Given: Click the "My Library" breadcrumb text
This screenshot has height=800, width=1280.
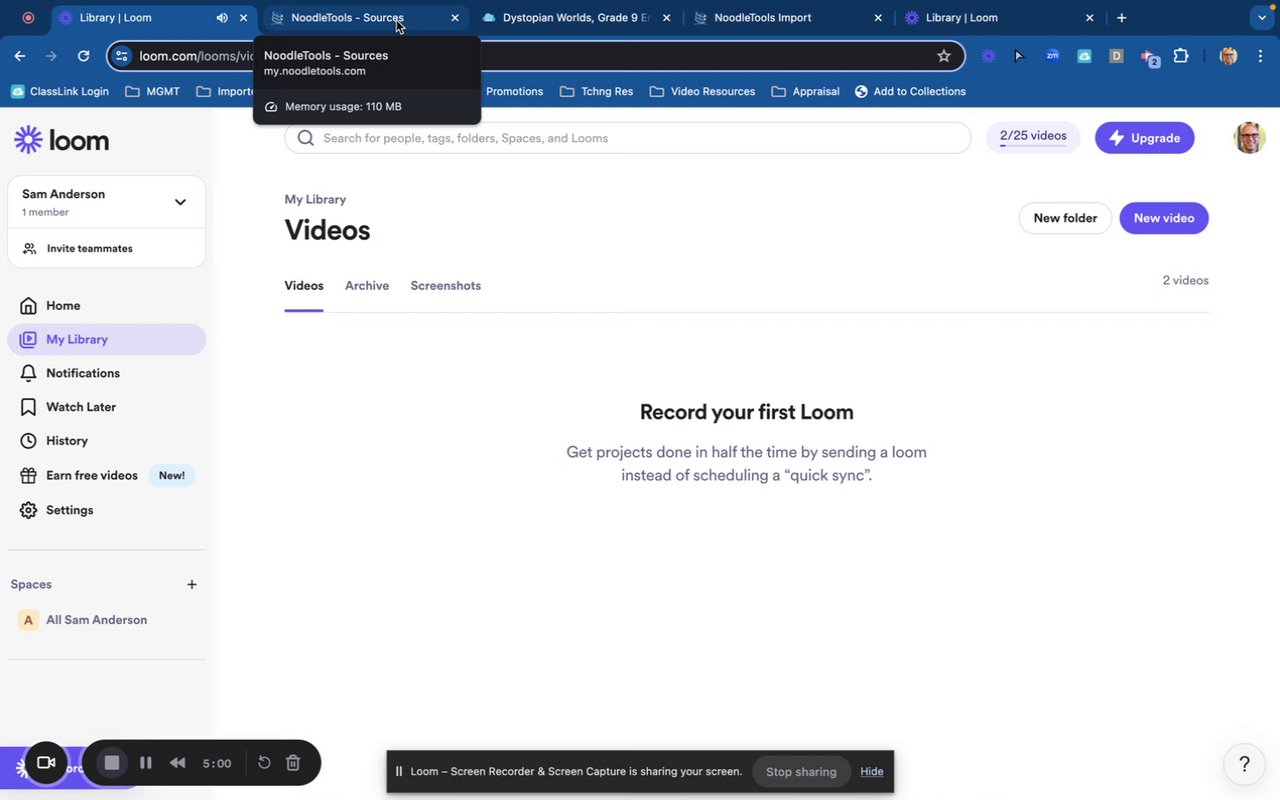Looking at the screenshot, I should click(315, 200).
